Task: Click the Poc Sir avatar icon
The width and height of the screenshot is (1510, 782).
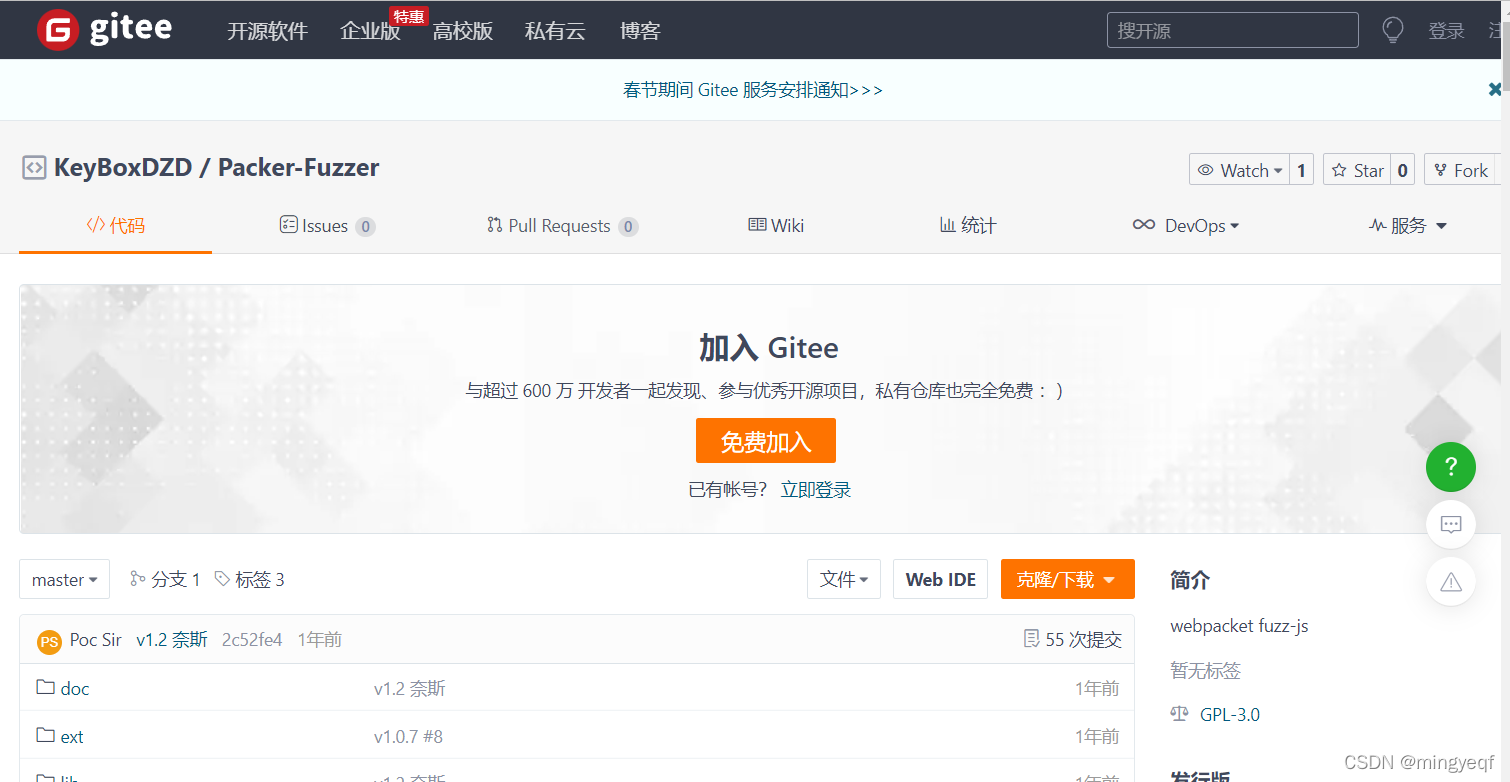Action: (x=49, y=641)
